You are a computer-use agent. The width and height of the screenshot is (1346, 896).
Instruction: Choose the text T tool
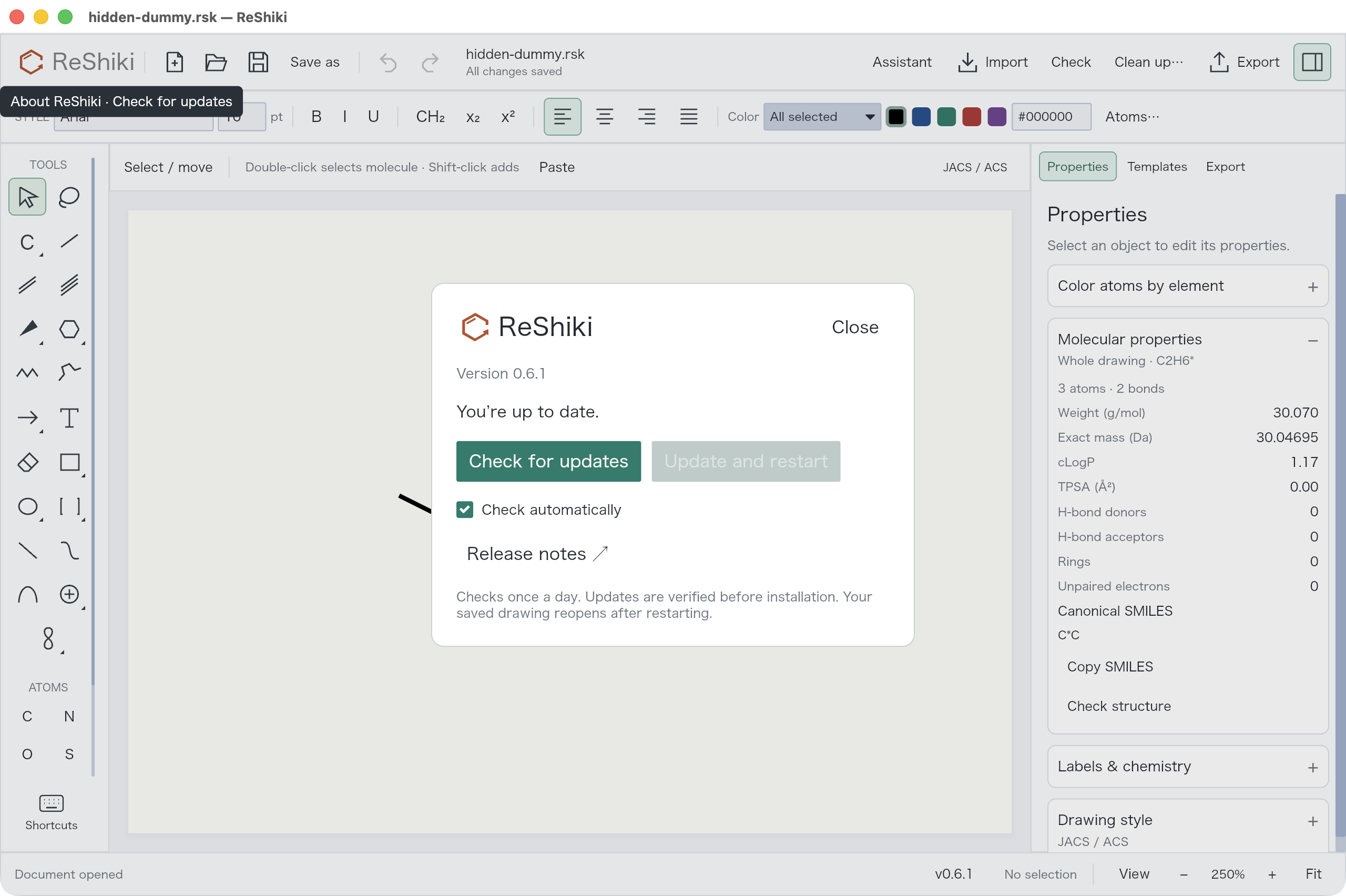click(x=69, y=418)
